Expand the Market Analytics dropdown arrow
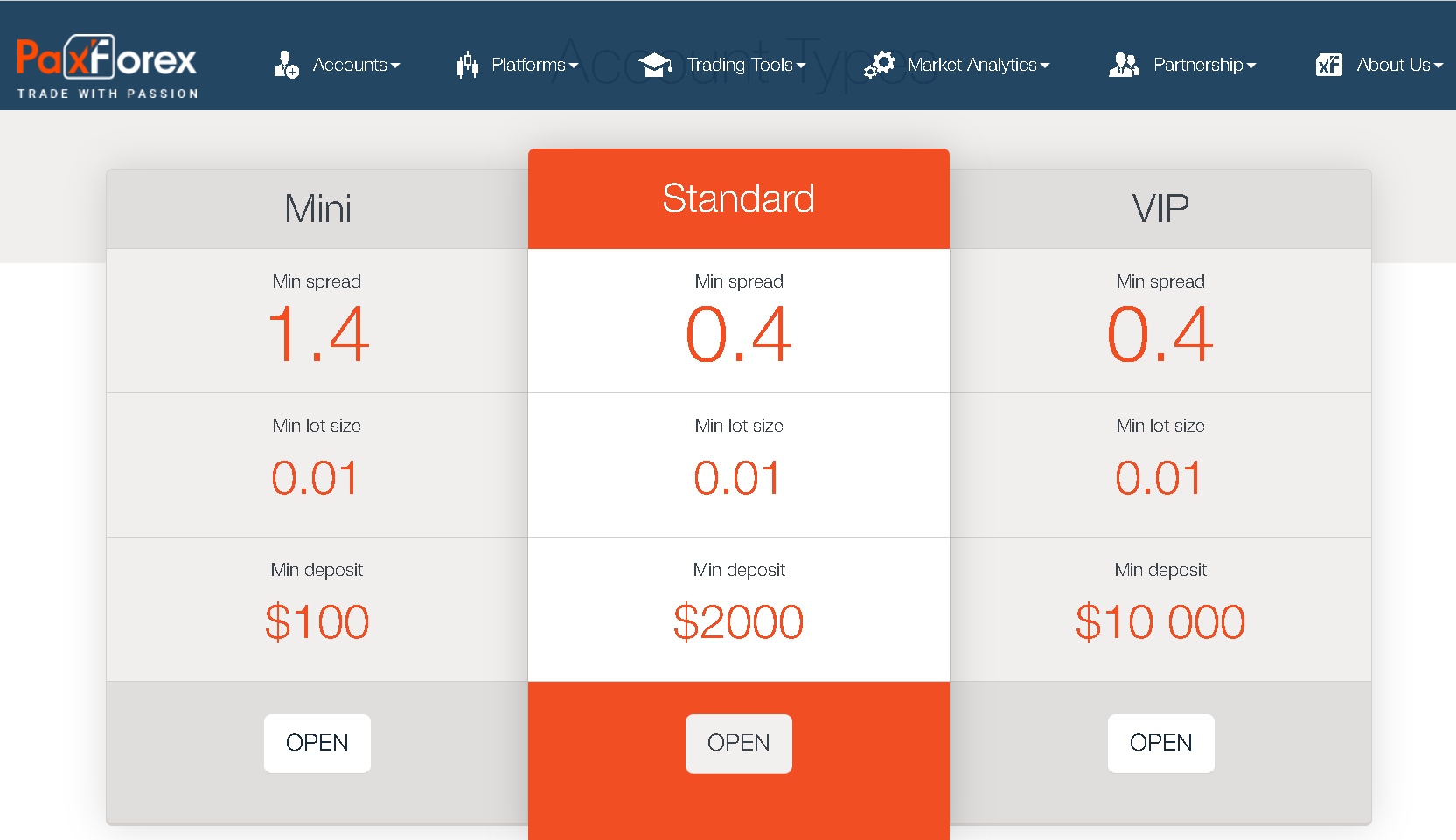 [x=1045, y=66]
